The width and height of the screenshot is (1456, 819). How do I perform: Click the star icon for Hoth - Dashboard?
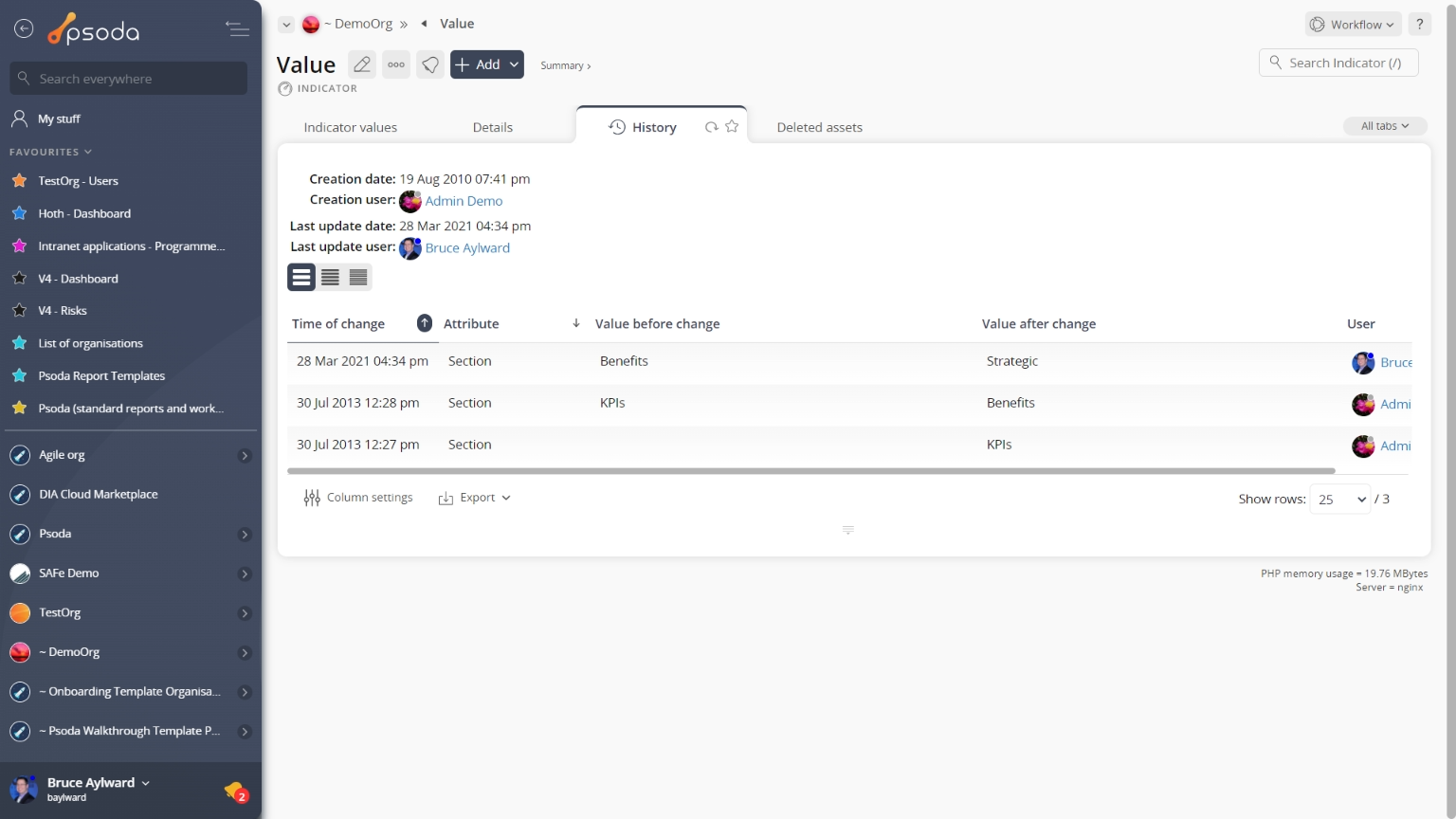point(19,213)
